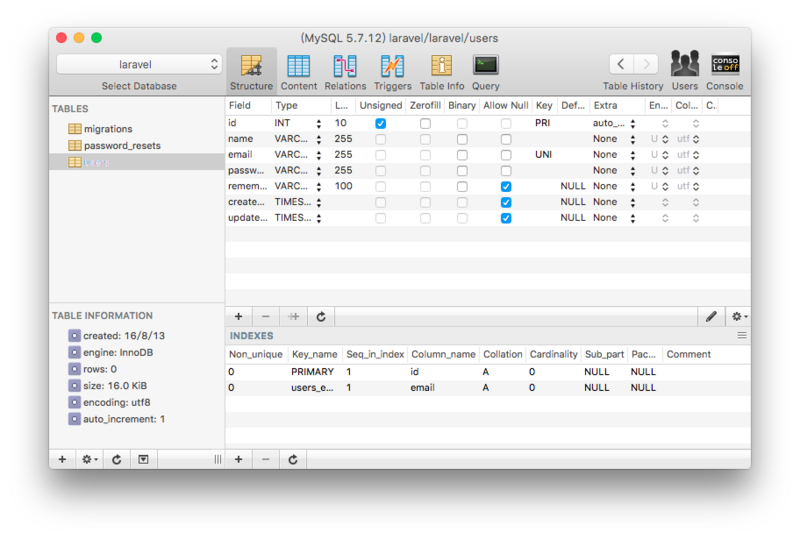Click the sidebar split handle

tap(218, 459)
